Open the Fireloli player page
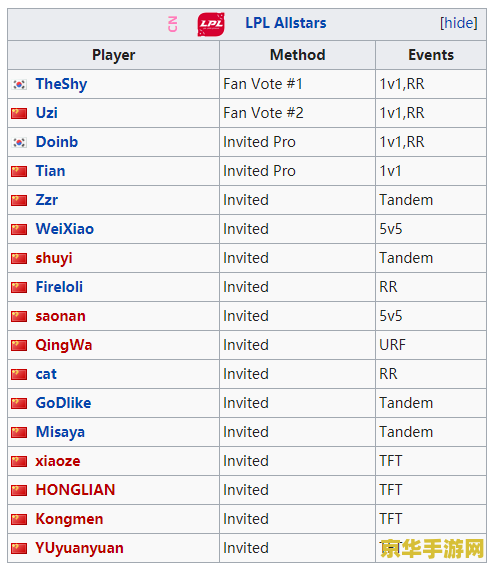 click(59, 287)
